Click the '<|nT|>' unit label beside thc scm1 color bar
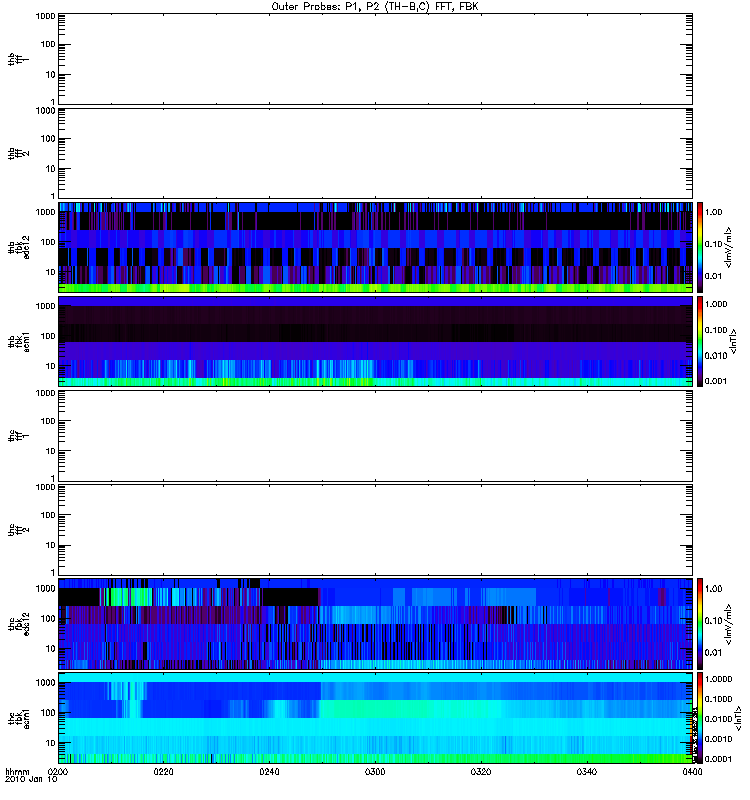The image size is (750, 800). (738, 718)
